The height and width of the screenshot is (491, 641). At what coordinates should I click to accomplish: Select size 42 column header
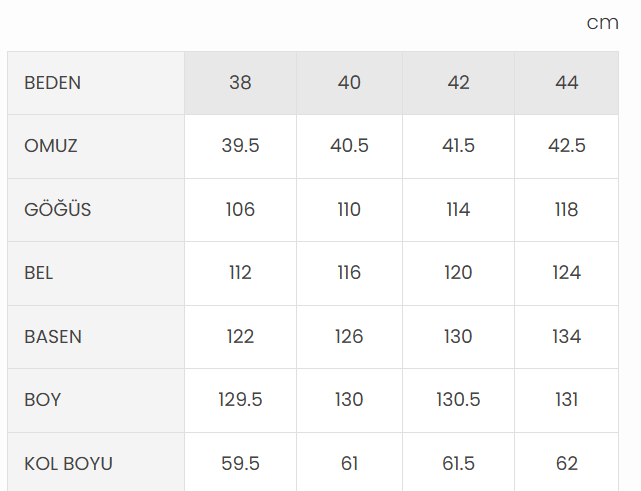pyautogui.click(x=458, y=83)
